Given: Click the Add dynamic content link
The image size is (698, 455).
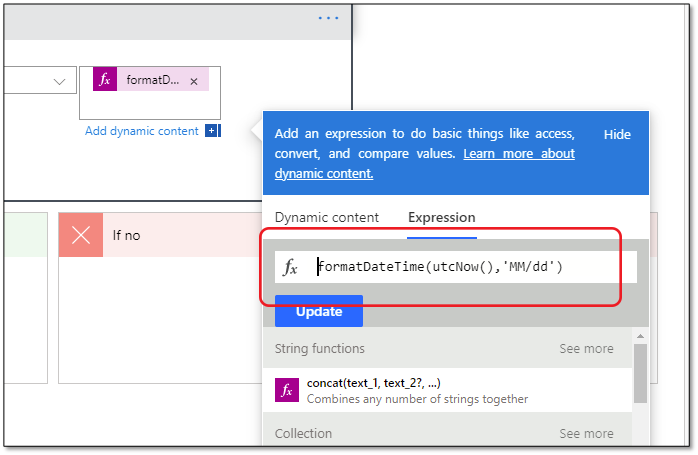Looking at the screenshot, I should [x=142, y=131].
